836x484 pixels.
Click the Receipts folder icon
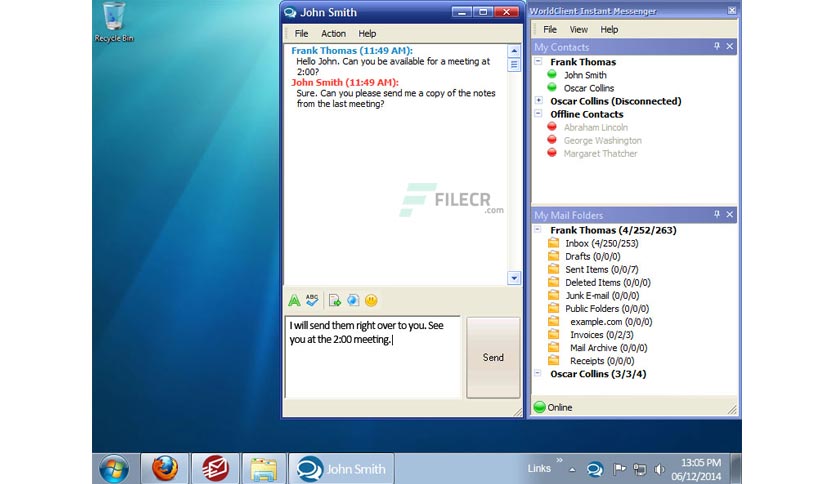point(553,360)
